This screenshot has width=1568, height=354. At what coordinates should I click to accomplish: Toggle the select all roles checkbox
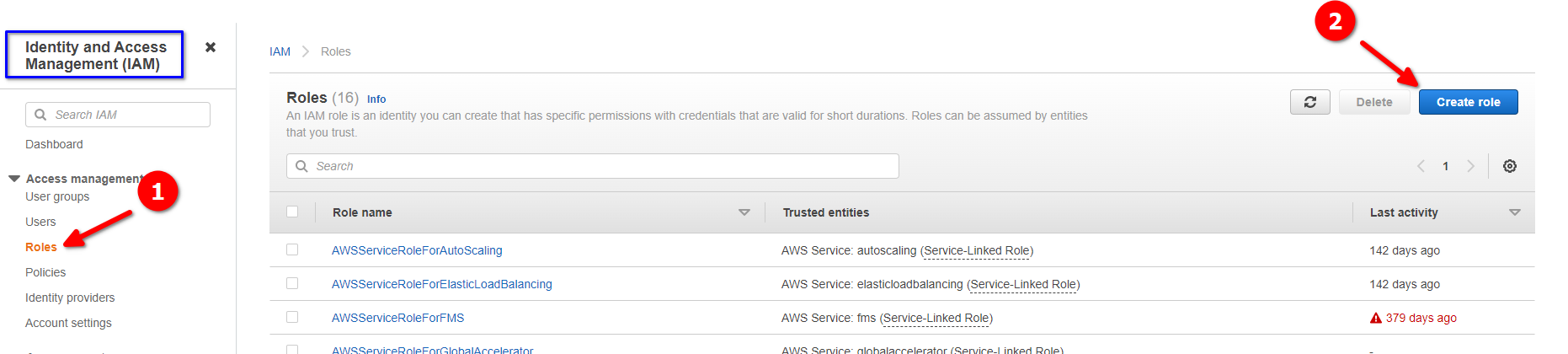(x=292, y=212)
